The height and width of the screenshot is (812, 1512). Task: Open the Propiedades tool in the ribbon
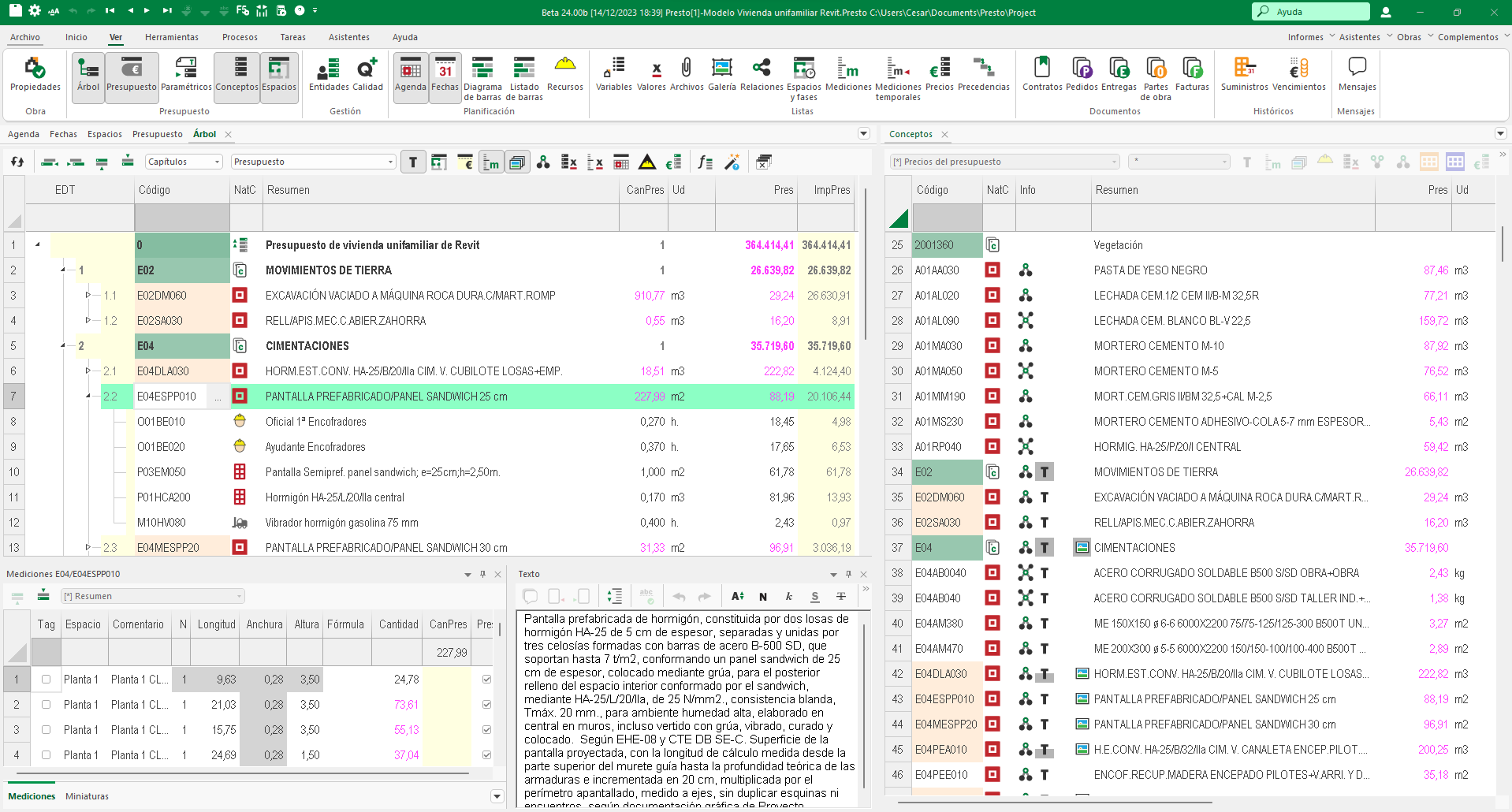35,75
